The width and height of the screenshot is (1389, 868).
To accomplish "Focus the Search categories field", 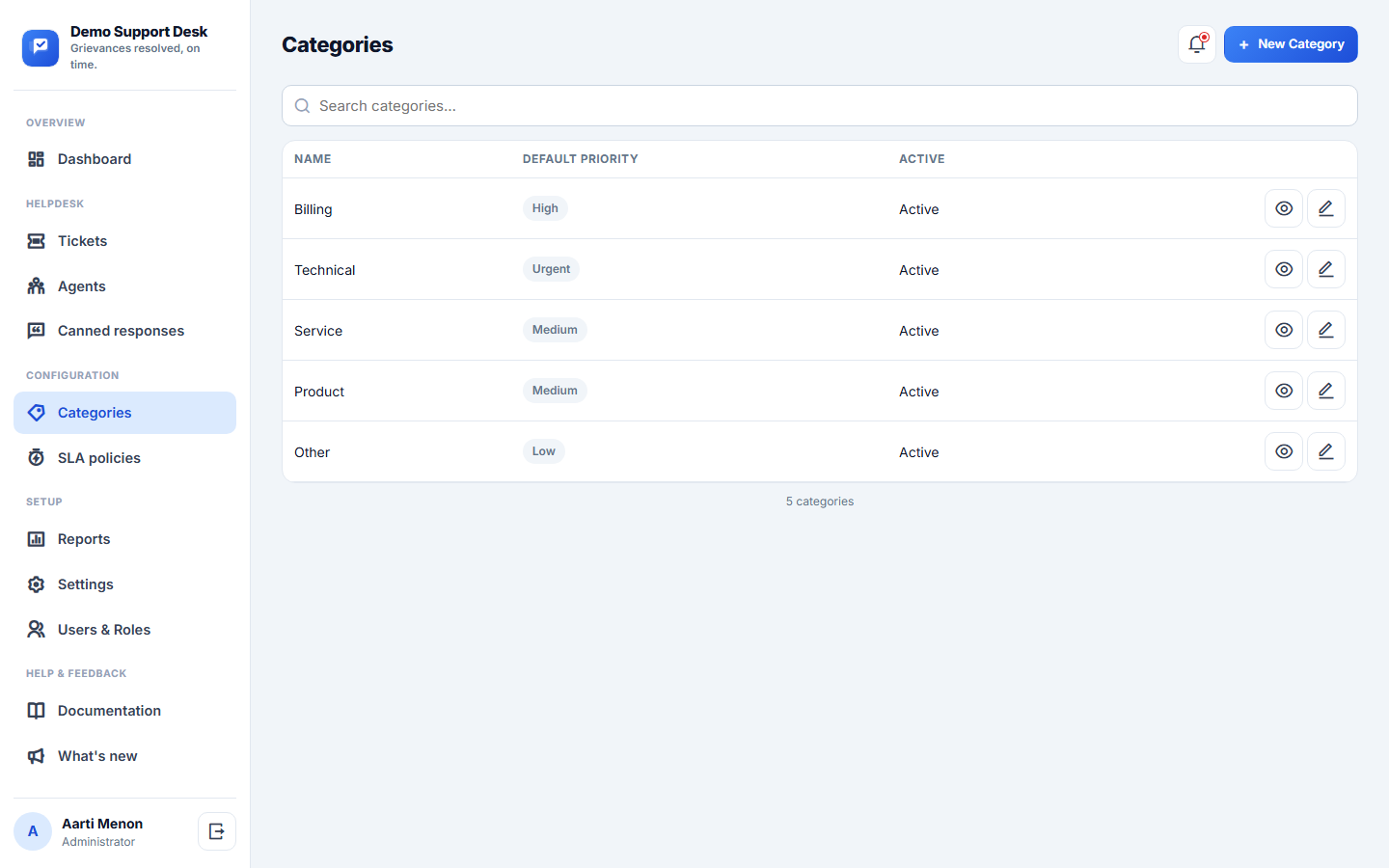I will pos(820,106).
